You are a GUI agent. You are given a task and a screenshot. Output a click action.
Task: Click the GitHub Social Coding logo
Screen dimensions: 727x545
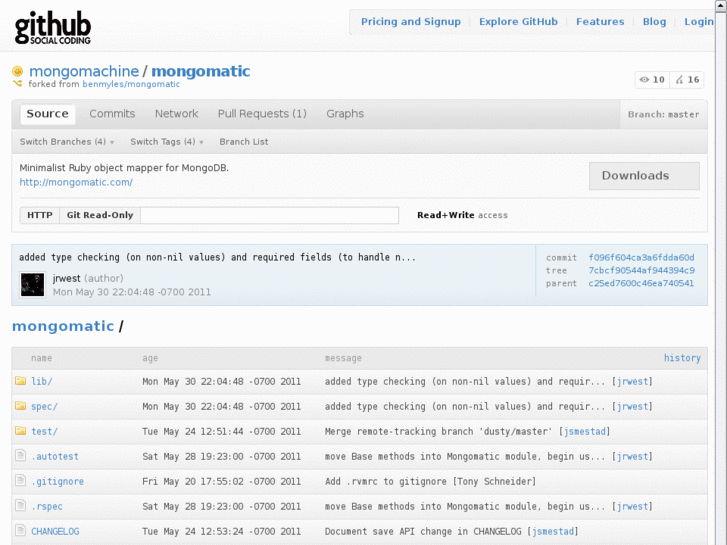(x=53, y=27)
